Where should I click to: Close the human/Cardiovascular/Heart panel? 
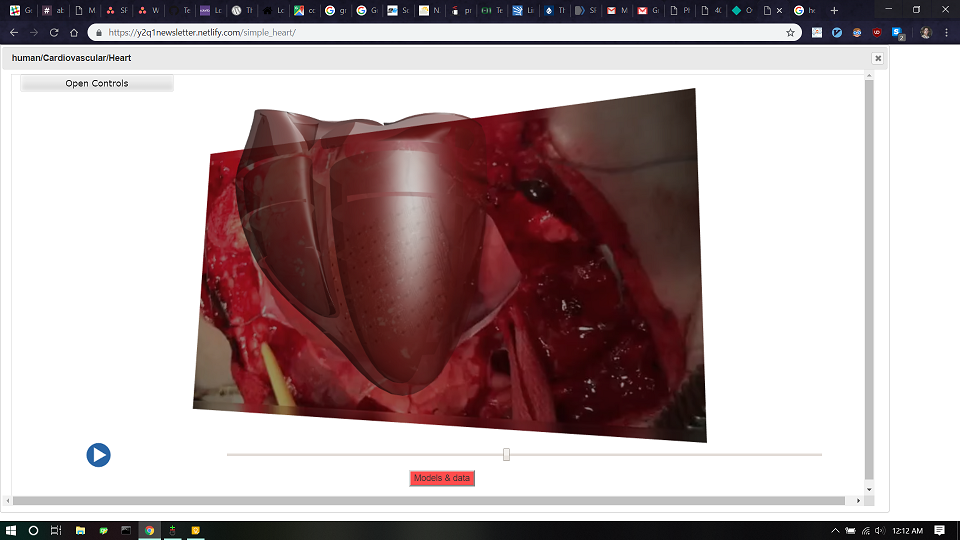click(x=878, y=58)
